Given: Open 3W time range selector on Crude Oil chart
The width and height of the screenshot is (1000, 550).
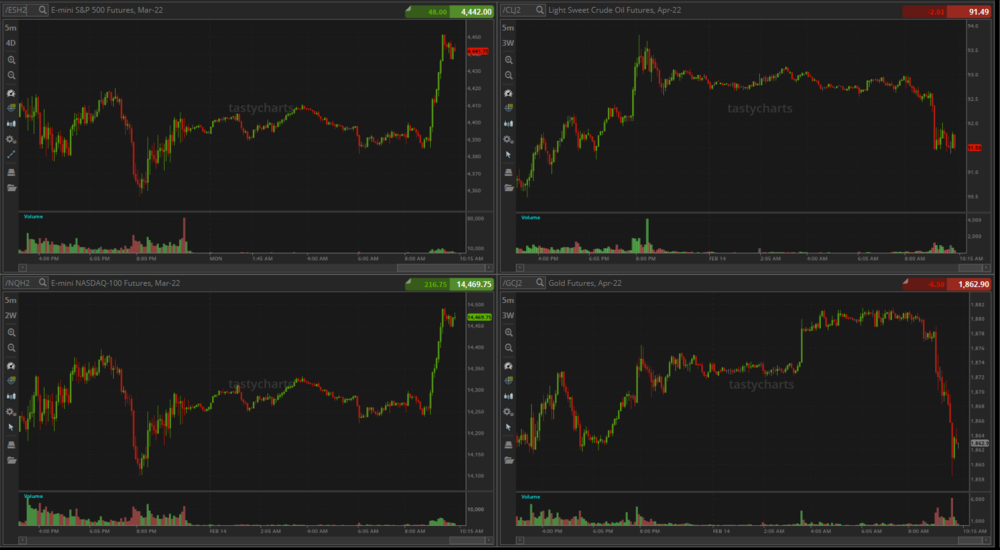Looking at the screenshot, I should [508, 43].
